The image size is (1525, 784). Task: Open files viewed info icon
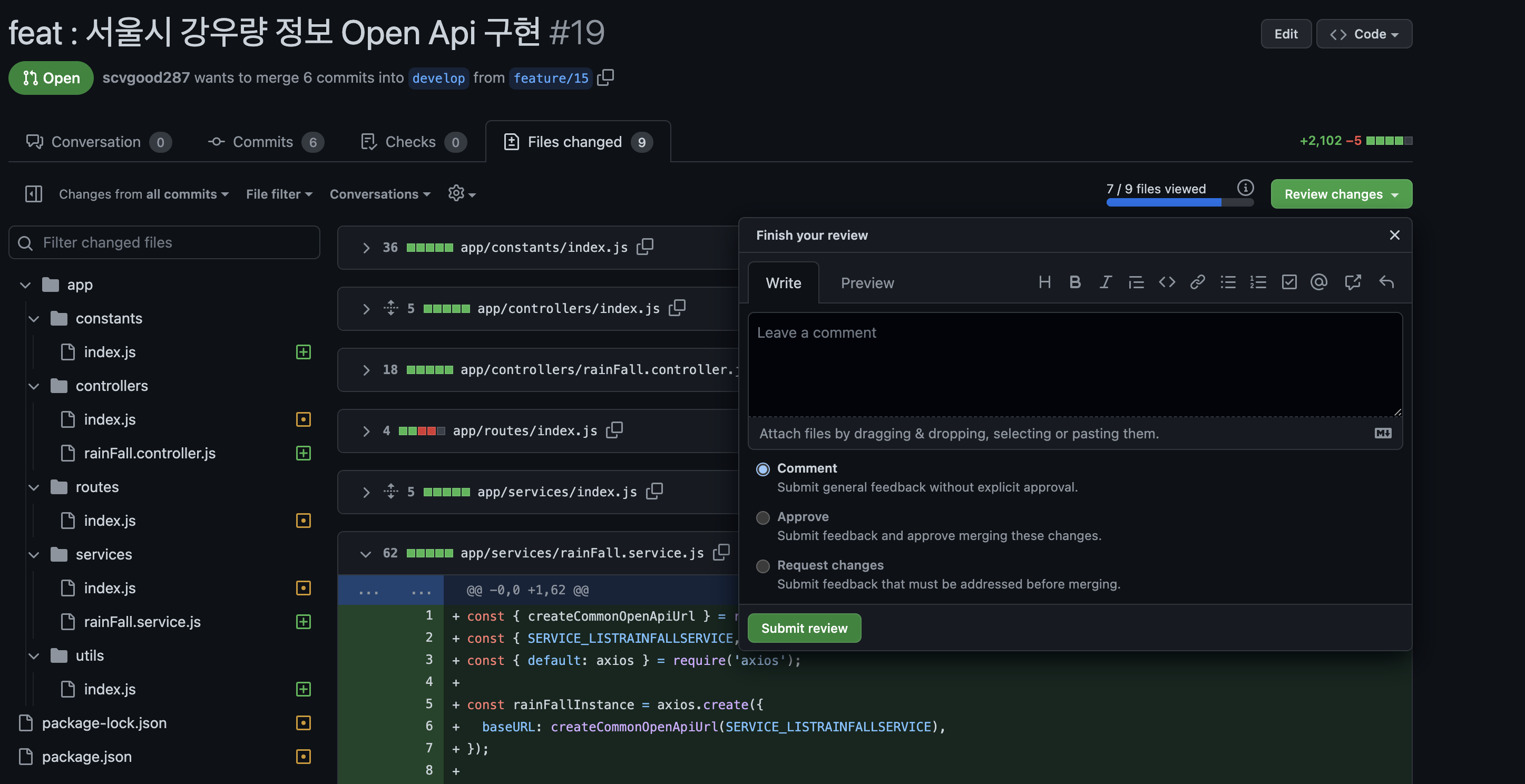[1246, 188]
